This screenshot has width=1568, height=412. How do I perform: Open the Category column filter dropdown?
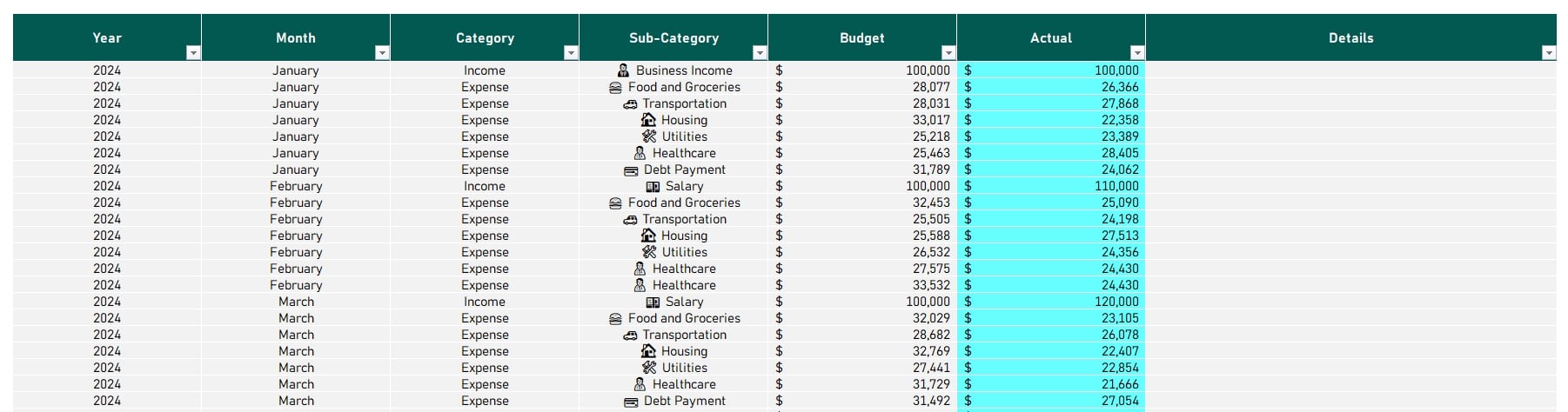point(571,53)
